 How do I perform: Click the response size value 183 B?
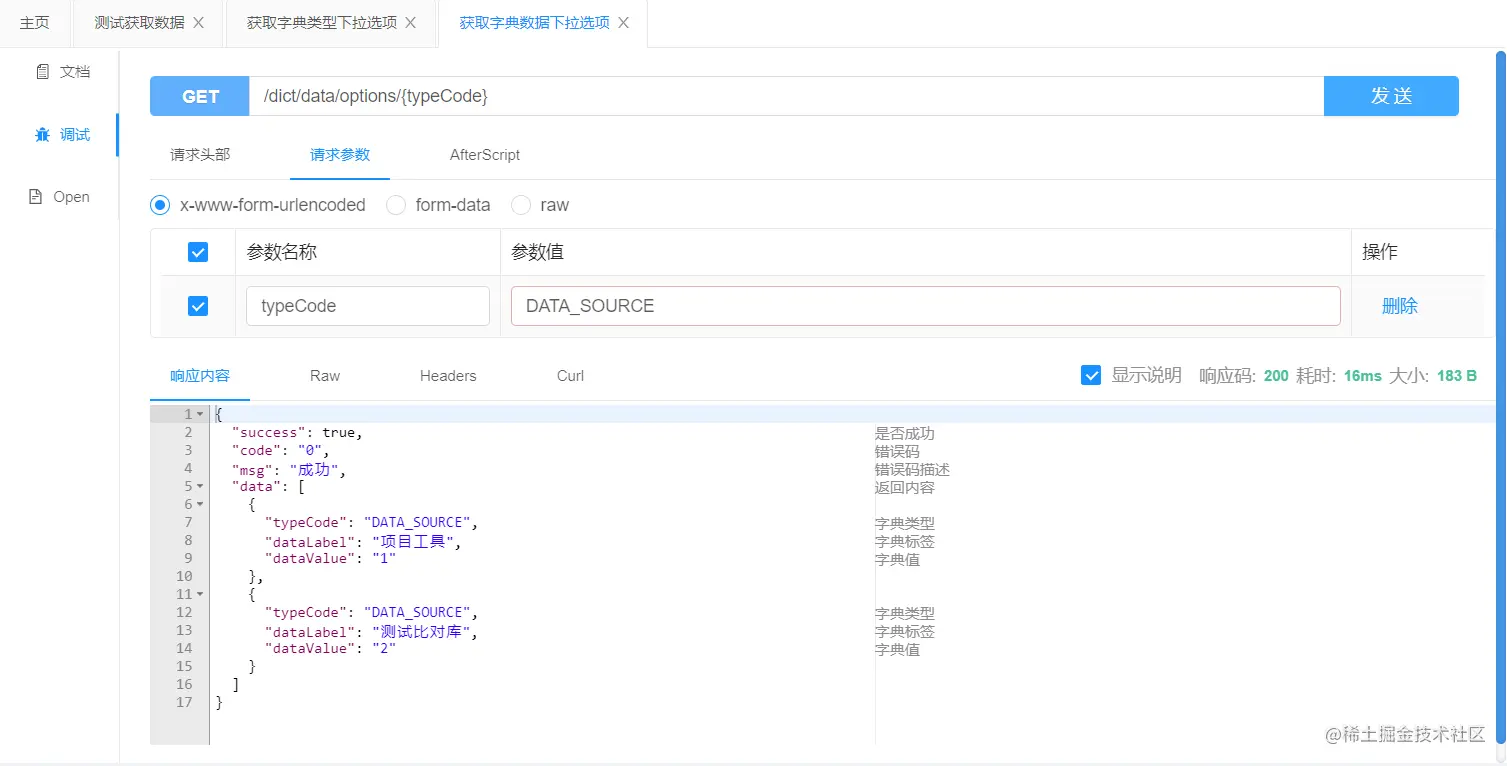coord(1457,376)
